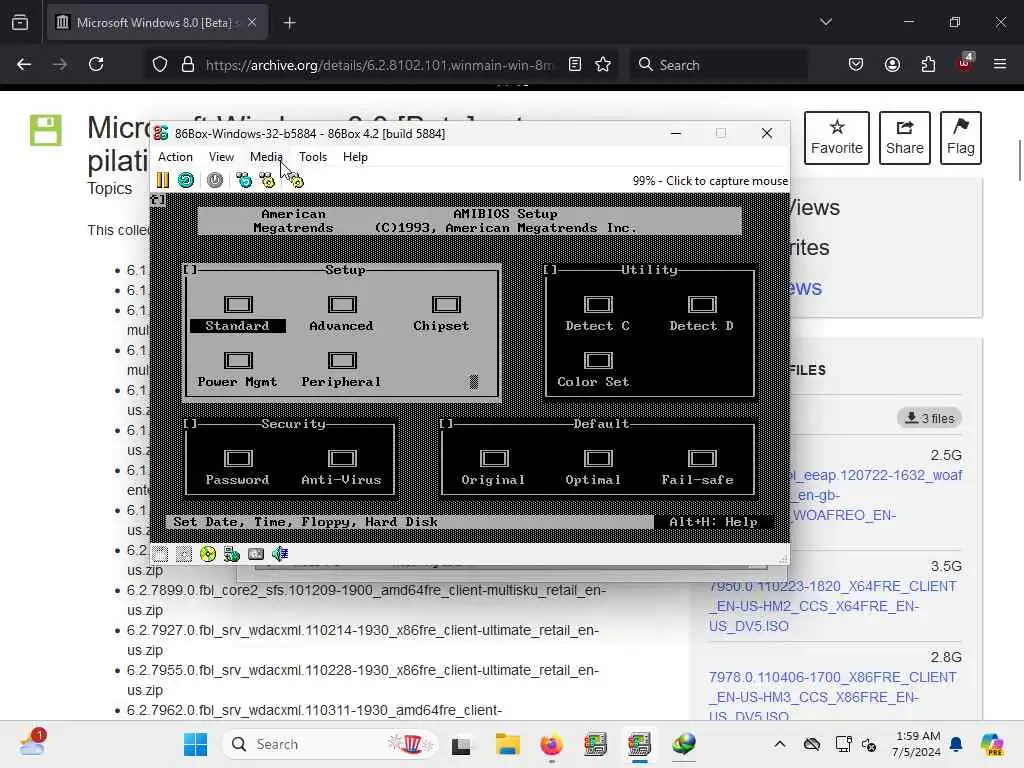The height and width of the screenshot is (768, 1024).
Task: Click the CD-ROM disc status icon
Action: tap(208, 554)
